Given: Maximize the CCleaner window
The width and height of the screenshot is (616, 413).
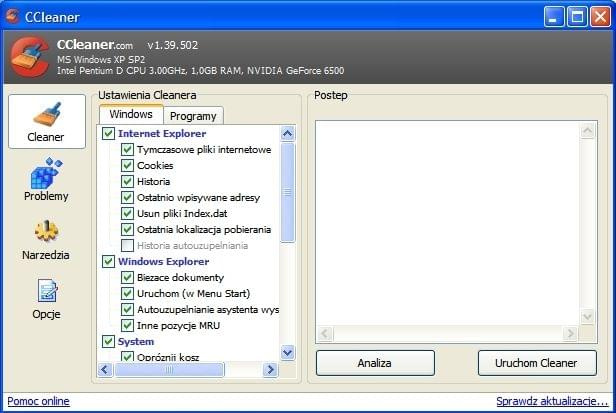Looking at the screenshot, I should (x=577, y=17).
